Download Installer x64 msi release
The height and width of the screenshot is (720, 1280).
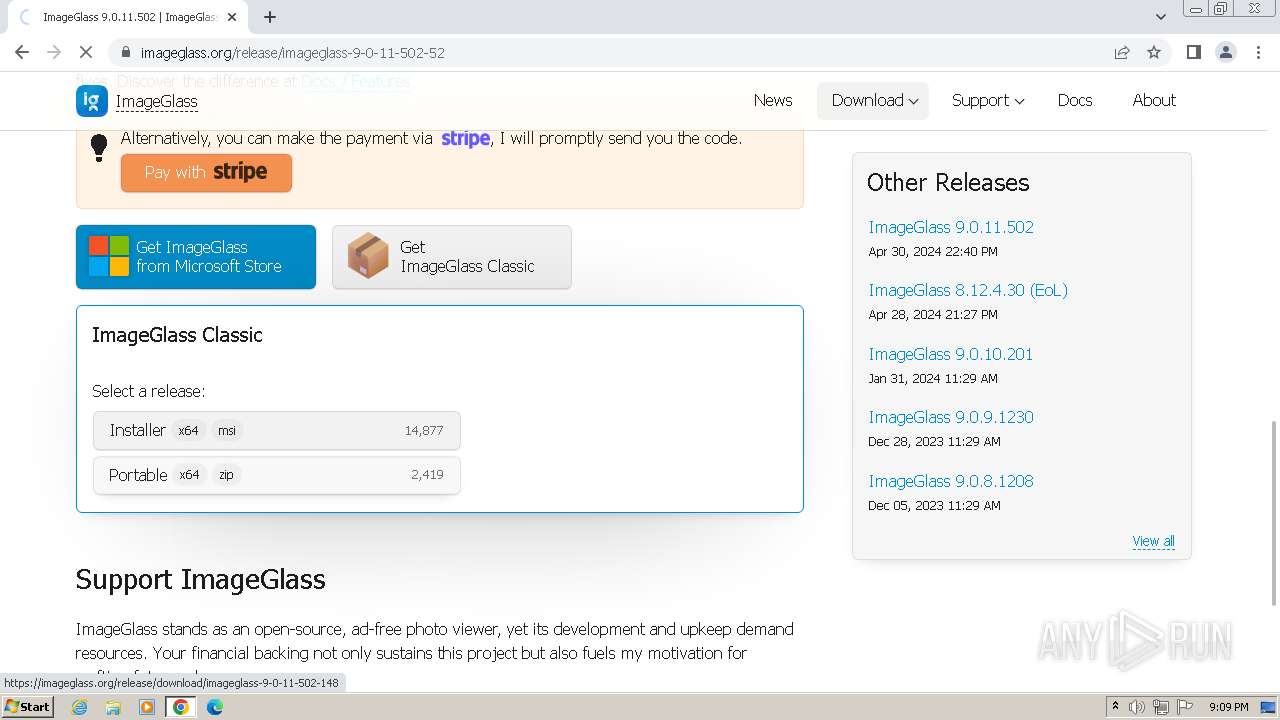coord(277,430)
